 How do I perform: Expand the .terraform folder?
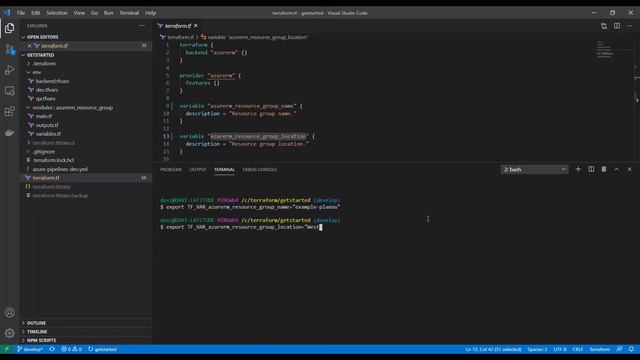(44, 64)
